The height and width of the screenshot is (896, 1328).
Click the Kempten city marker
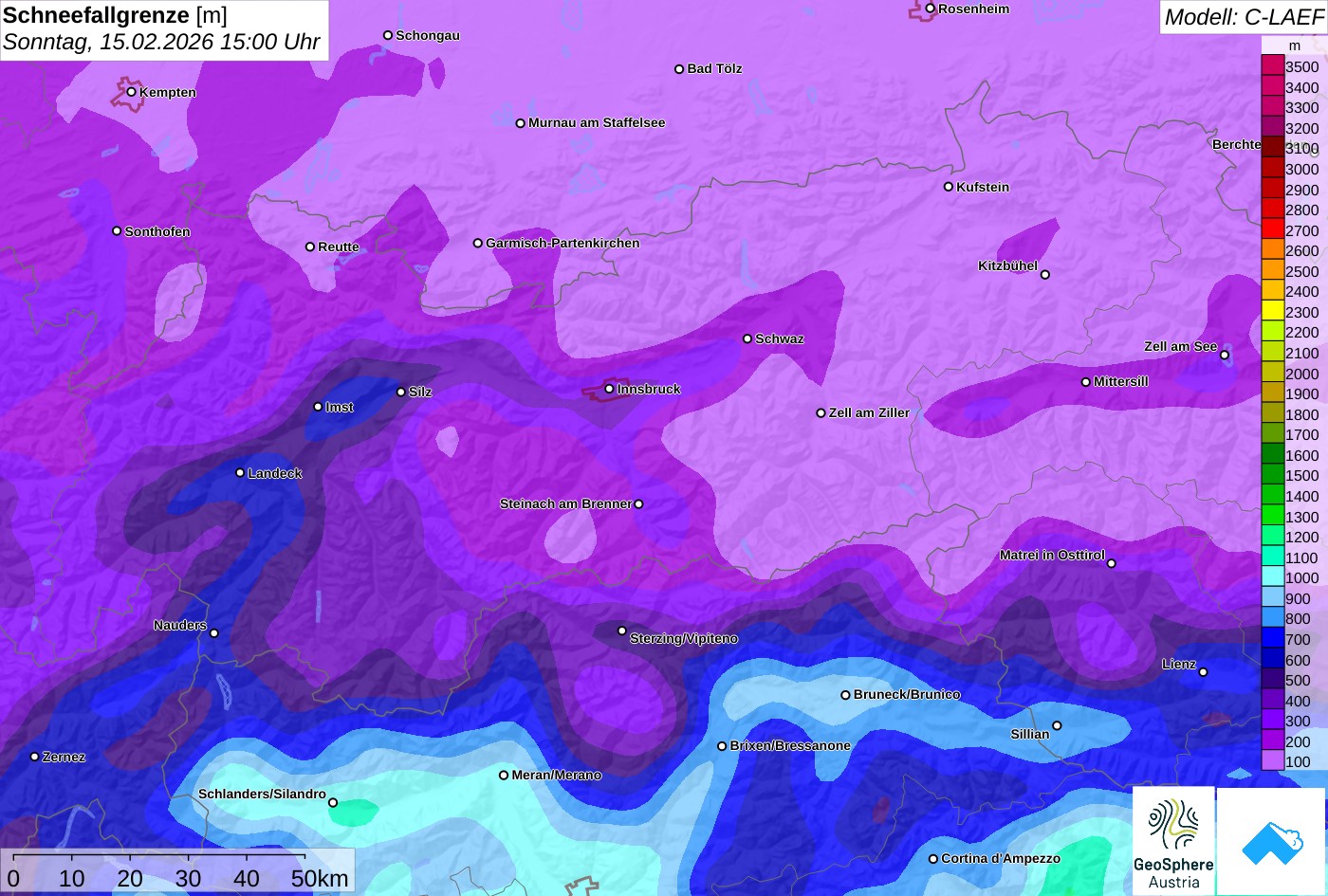(x=131, y=92)
